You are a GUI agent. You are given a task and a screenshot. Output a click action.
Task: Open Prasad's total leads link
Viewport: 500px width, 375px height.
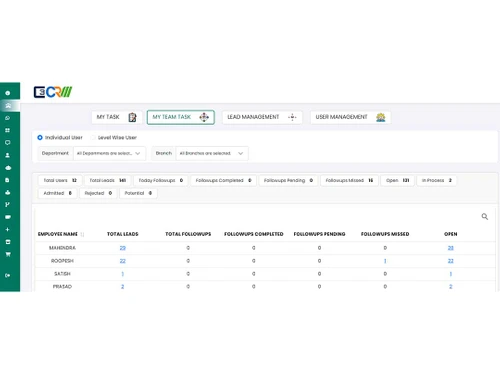(123, 287)
